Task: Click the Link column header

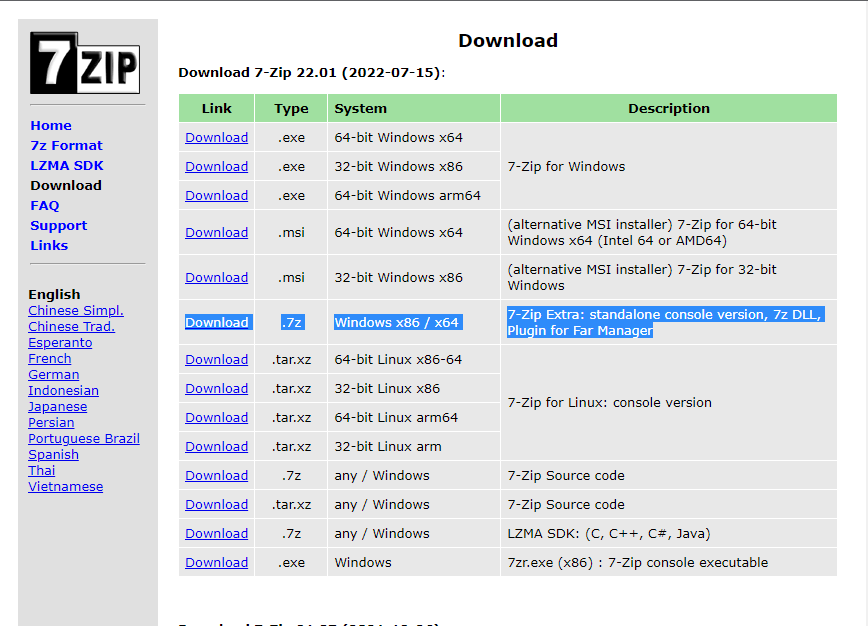Action: point(216,108)
